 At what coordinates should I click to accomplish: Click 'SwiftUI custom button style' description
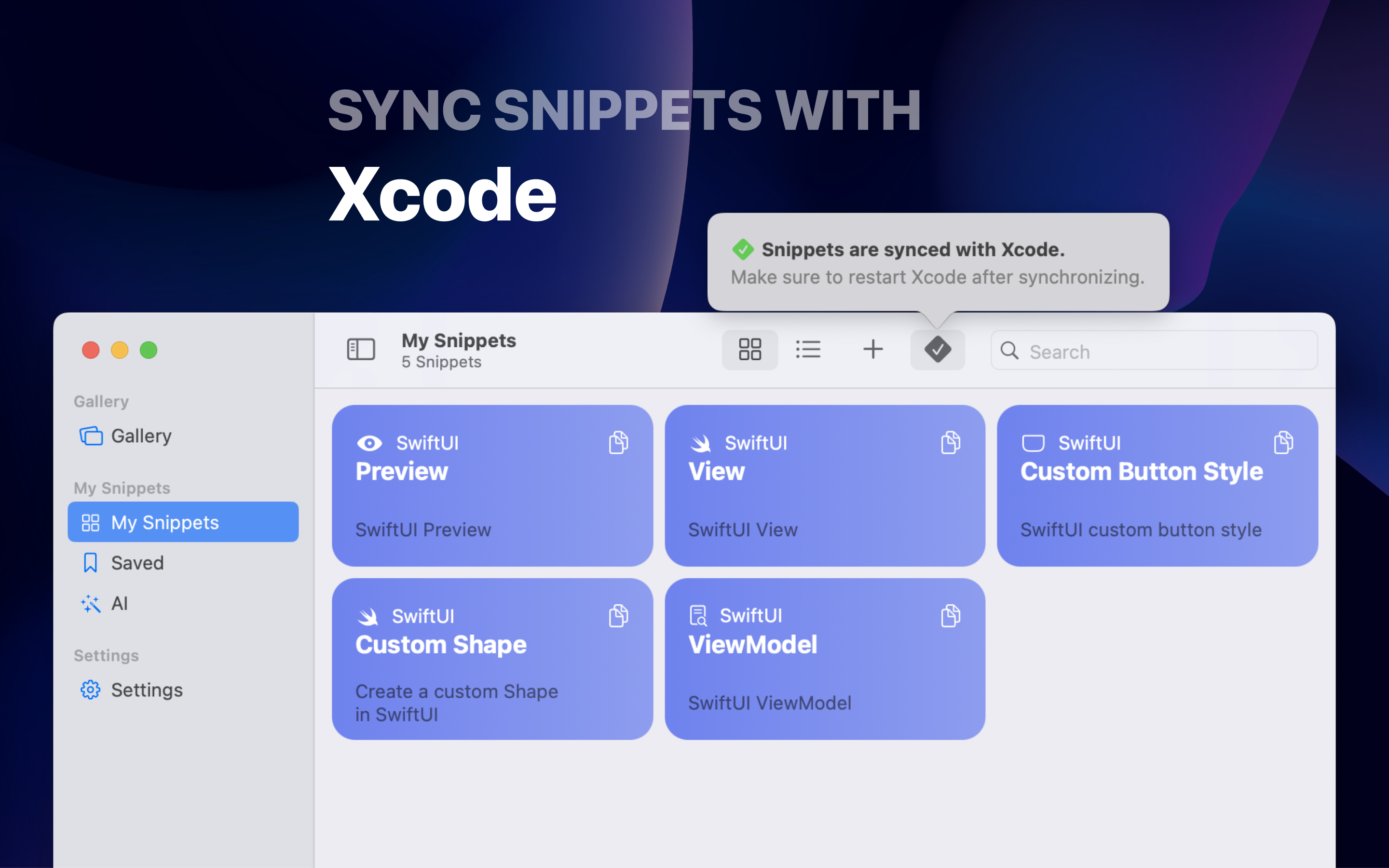pyautogui.click(x=1141, y=529)
